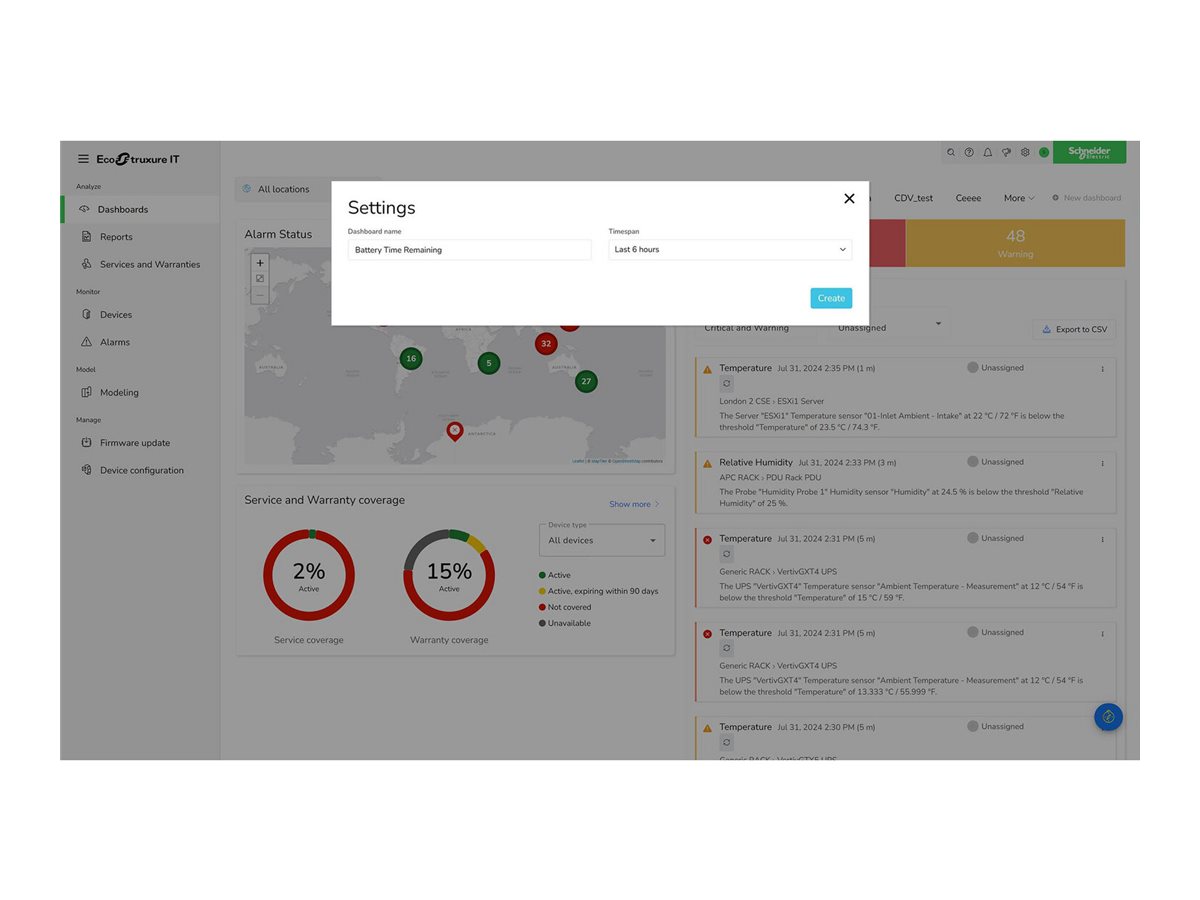Screen dimensions: 1200x900
Task: Click the Firmware update sidebar icon
Action: (x=87, y=443)
